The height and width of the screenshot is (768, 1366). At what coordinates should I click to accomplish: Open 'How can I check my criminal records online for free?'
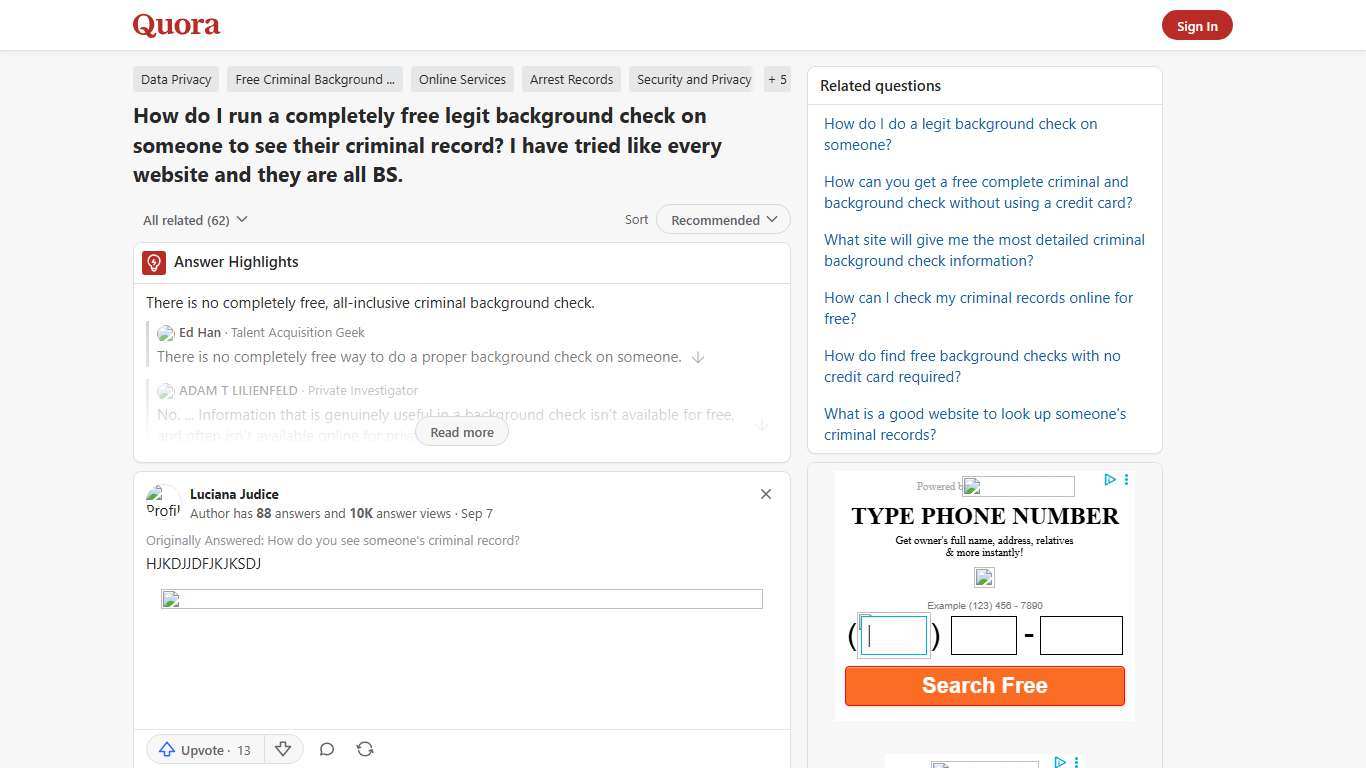(x=978, y=308)
